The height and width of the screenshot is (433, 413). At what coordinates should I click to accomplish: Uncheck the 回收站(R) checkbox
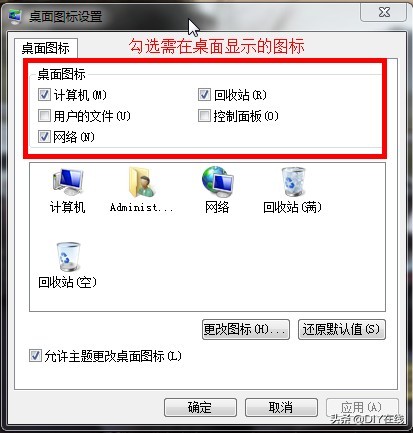[204, 95]
